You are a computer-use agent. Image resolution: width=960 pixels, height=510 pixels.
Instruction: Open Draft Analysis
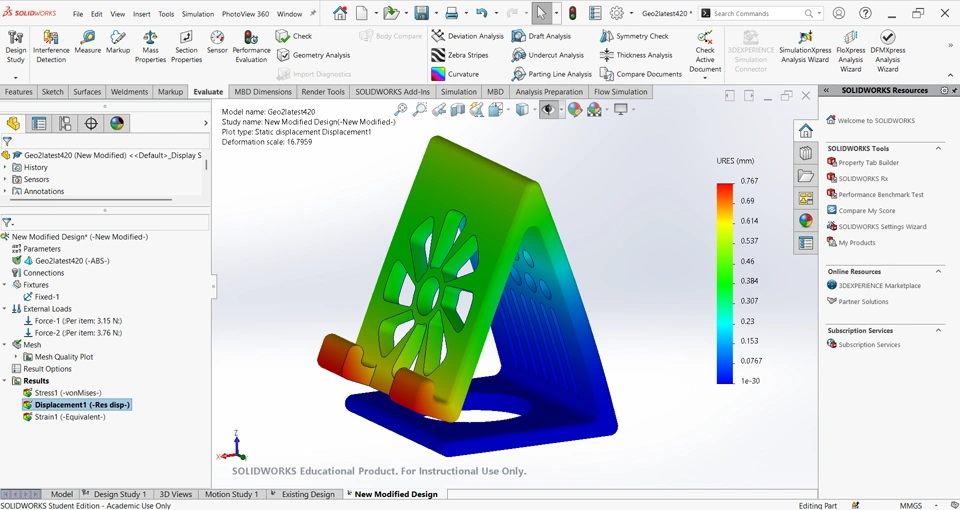click(x=541, y=36)
